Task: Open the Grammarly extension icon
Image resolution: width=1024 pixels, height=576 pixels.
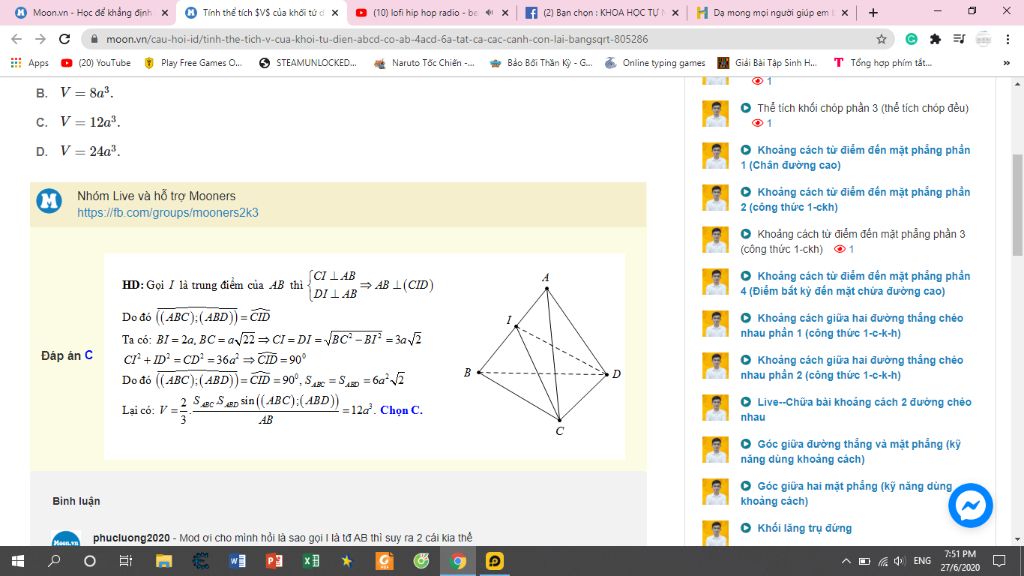Action: pos(911,39)
